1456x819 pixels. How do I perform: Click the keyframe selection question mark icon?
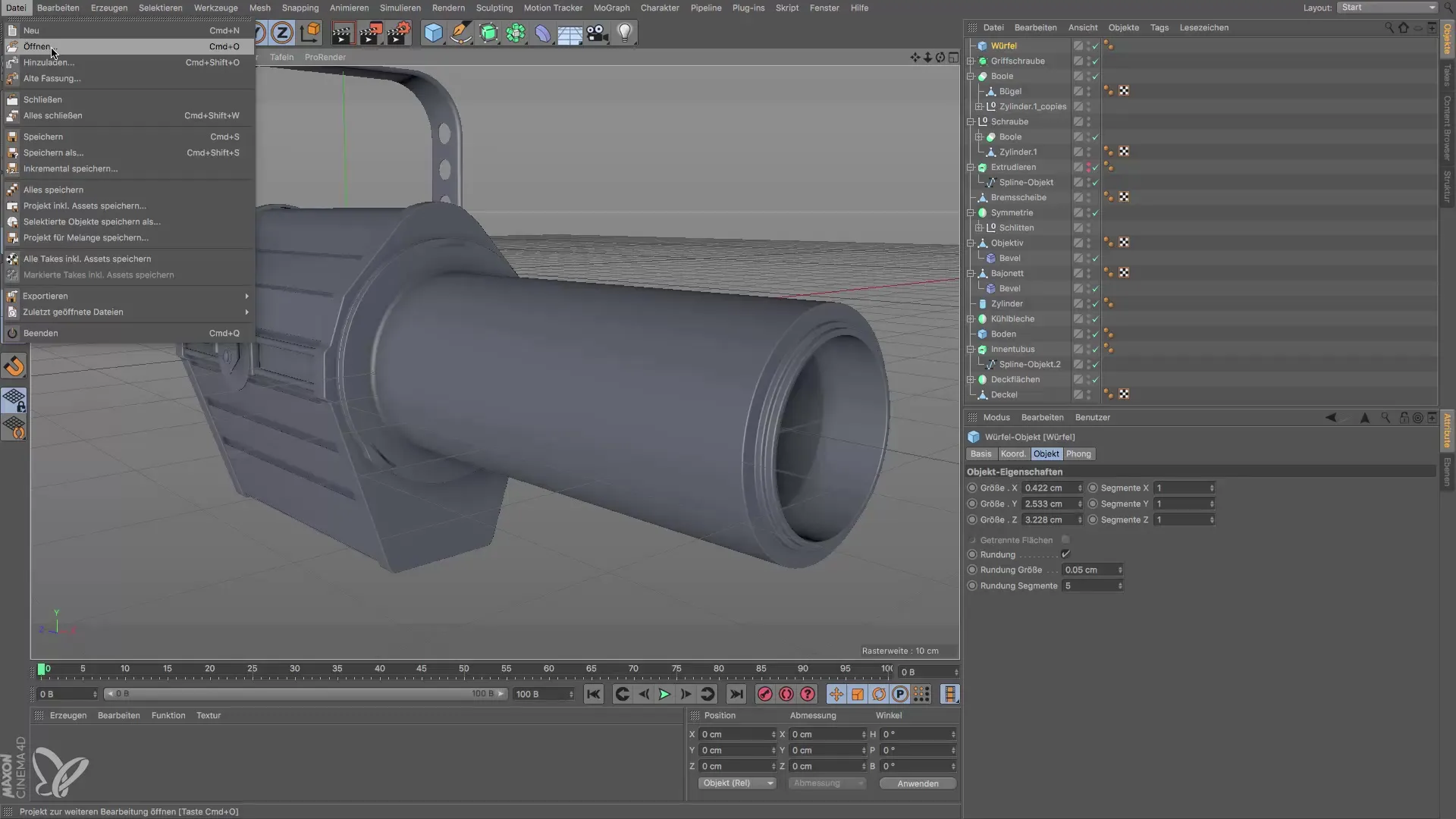click(808, 694)
